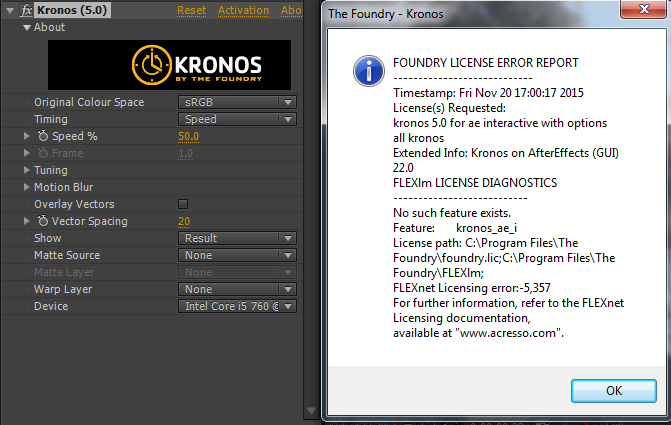The width and height of the screenshot is (671, 425).
Task: Expand the Motion Blur group
Action: (x=27, y=187)
